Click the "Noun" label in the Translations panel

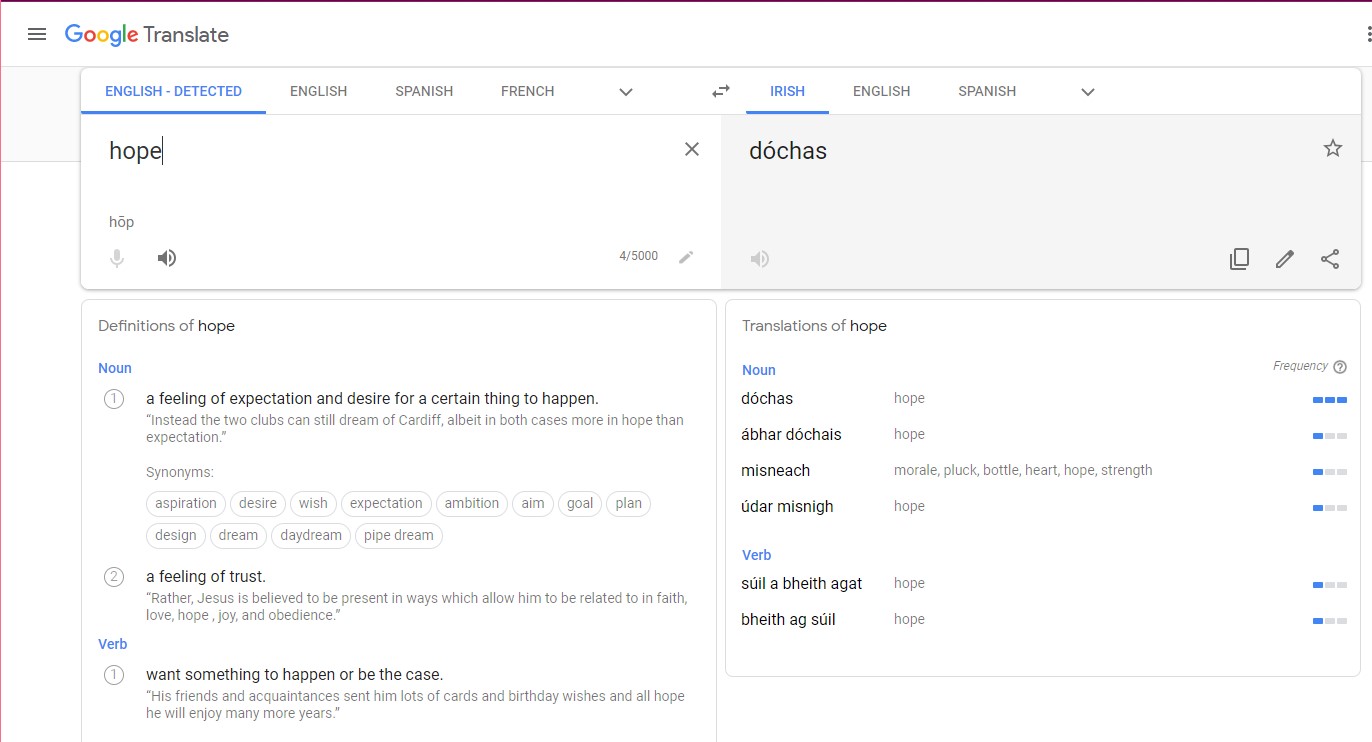759,370
